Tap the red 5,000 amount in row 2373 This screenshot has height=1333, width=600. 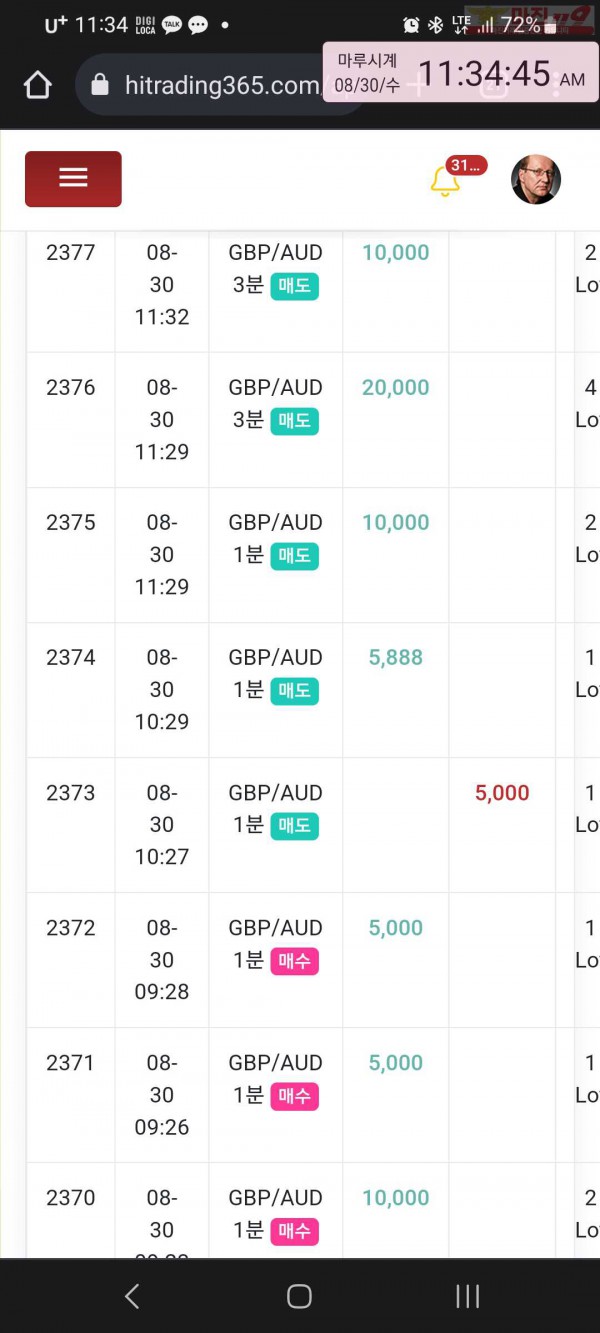click(502, 793)
